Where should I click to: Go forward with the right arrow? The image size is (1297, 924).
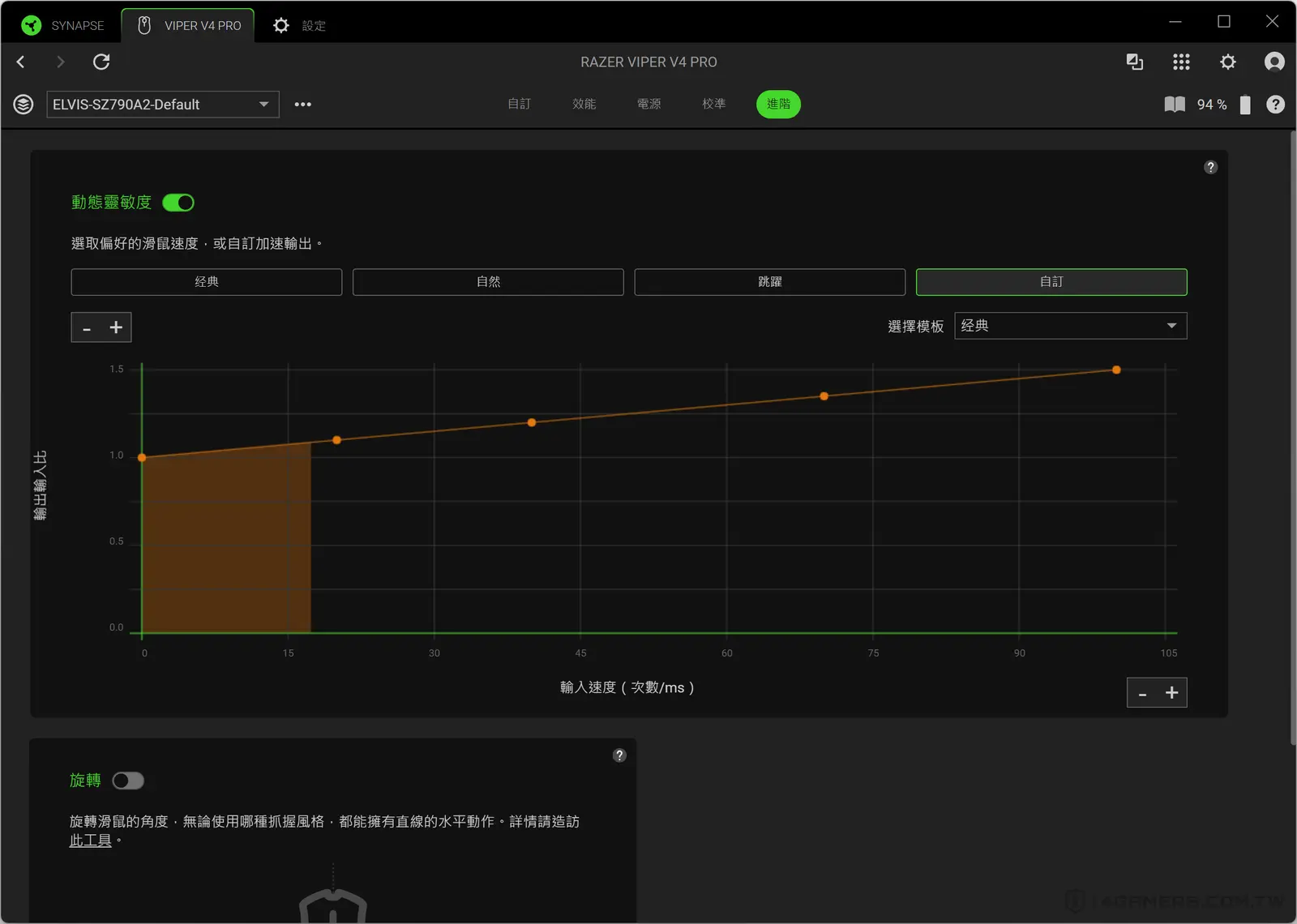click(60, 62)
